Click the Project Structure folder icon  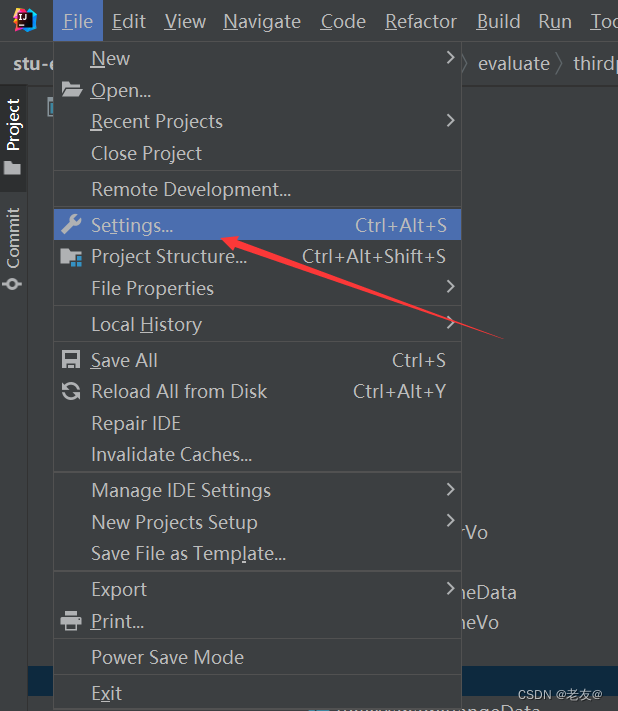(71, 257)
